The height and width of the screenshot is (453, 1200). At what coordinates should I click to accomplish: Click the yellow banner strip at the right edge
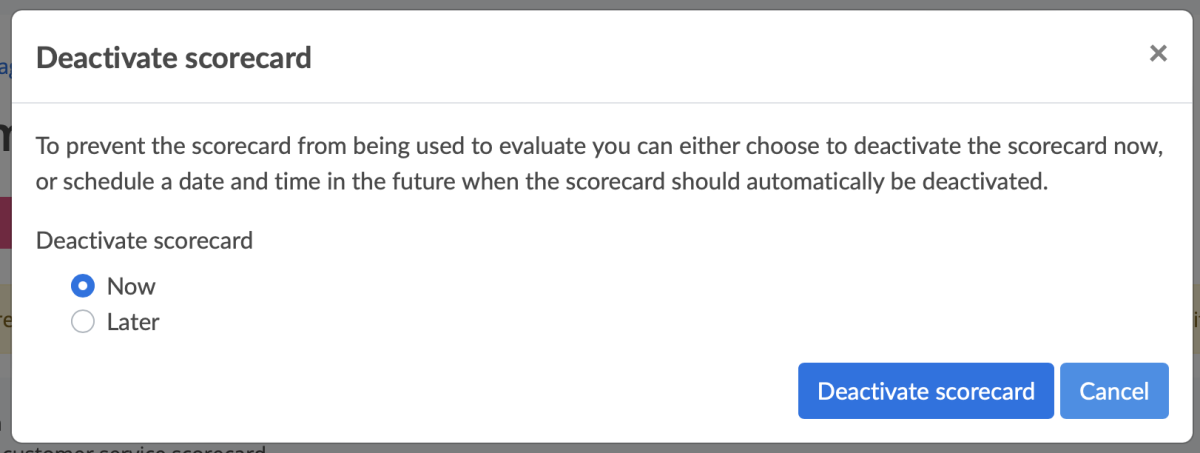pyautogui.click(x=1194, y=320)
